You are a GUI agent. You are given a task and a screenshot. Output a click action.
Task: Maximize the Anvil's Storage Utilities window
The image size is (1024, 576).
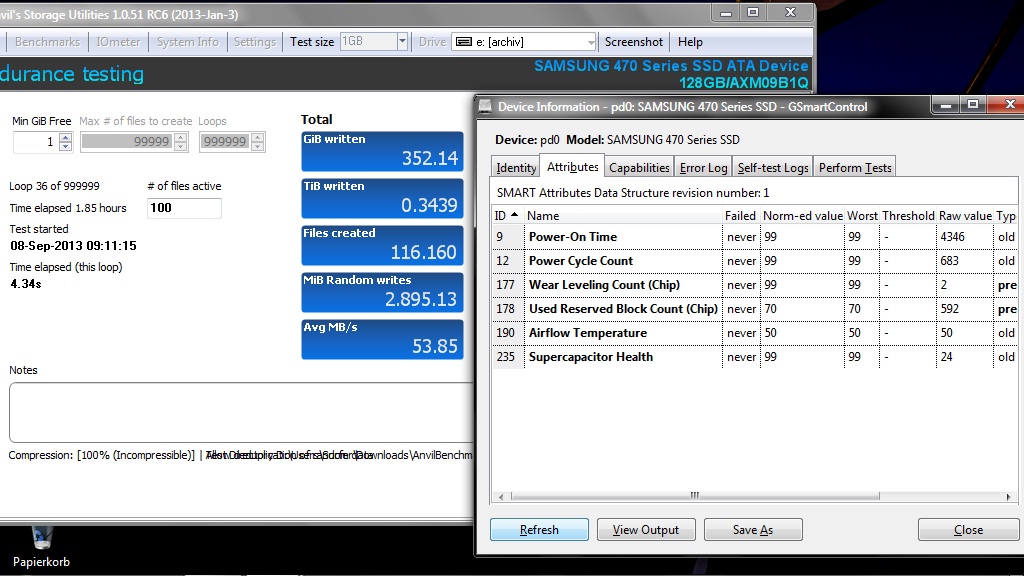pyautogui.click(x=753, y=12)
